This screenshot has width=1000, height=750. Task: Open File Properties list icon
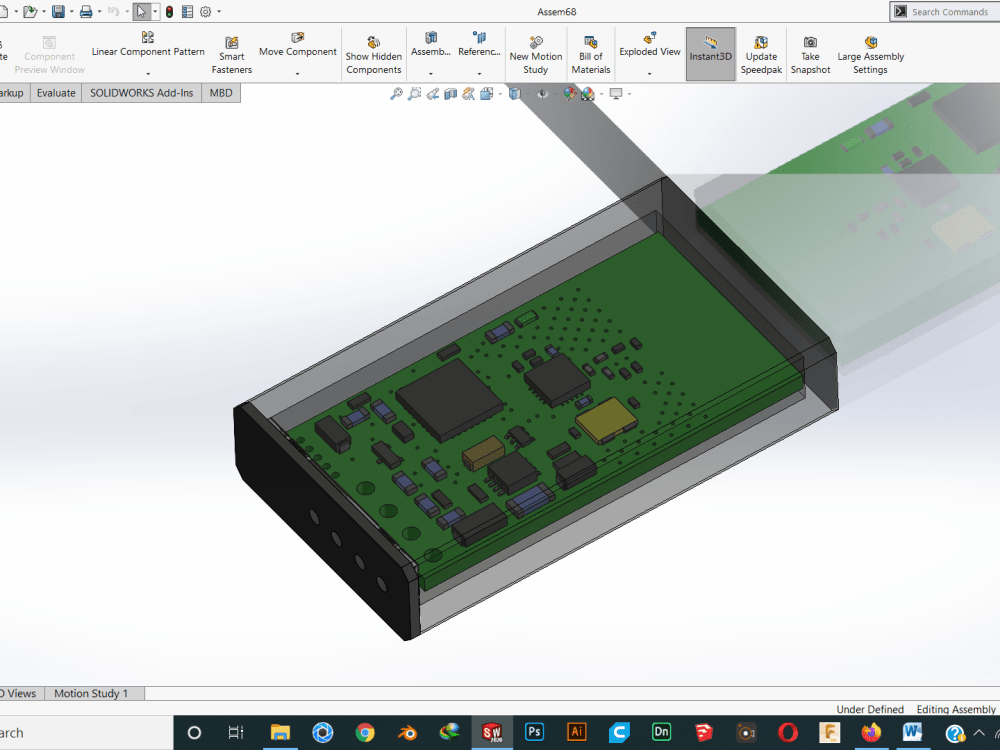pos(188,11)
